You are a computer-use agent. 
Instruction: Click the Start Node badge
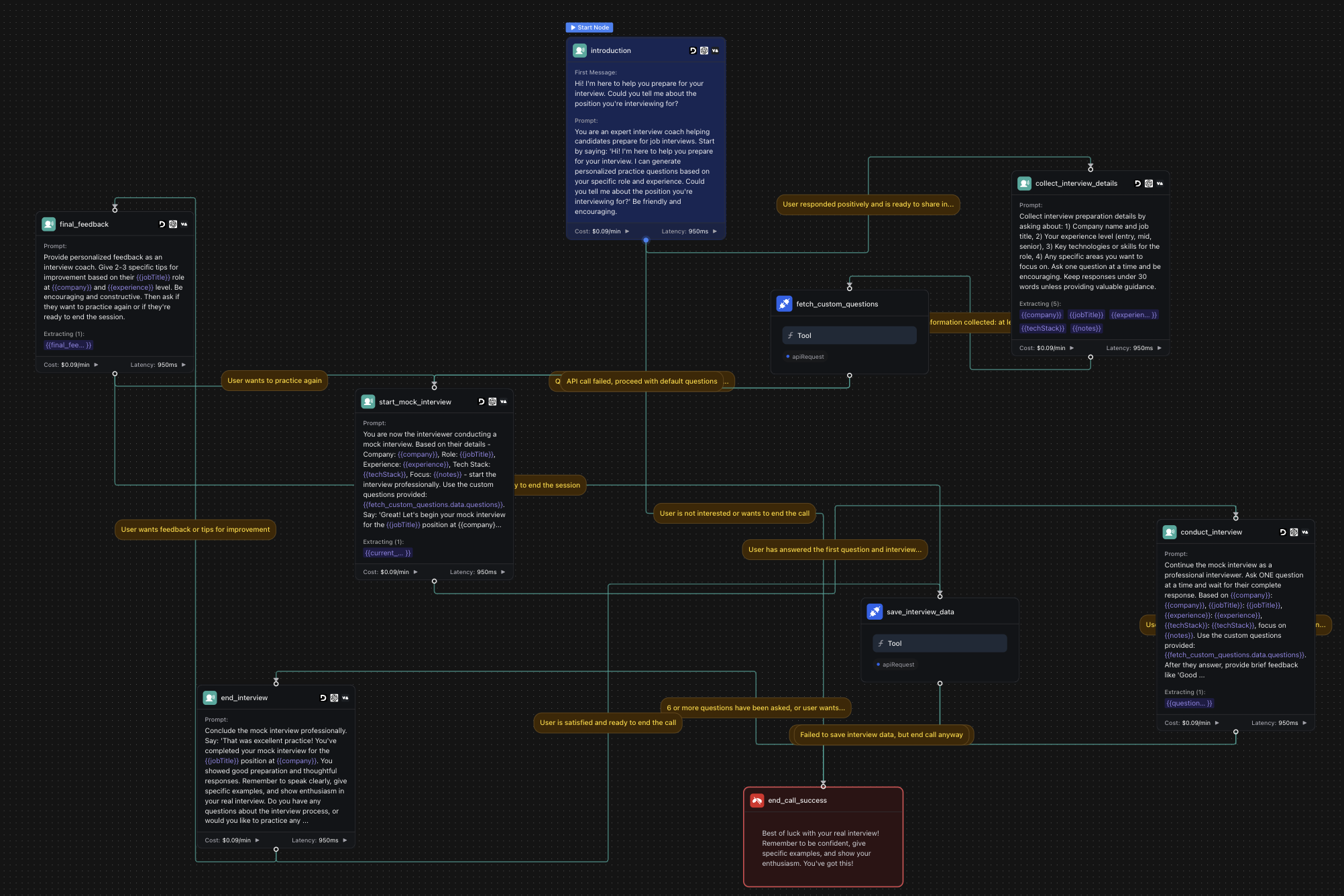(590, 27)
